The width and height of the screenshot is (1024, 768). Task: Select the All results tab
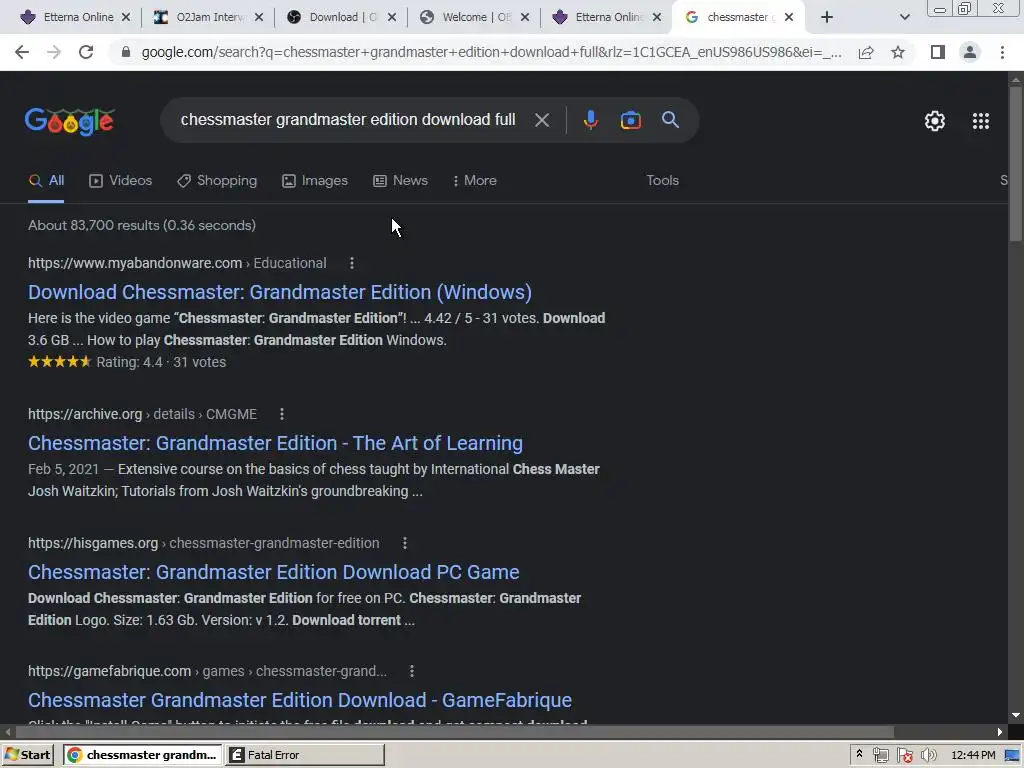pos(46,181)
